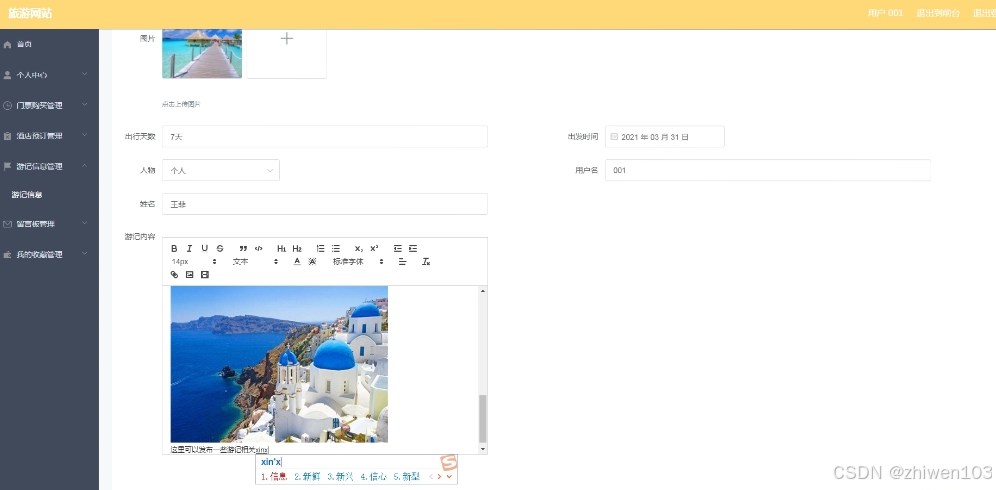This screenshot has width=996, height=490.
Task: Expand more IME candidate options
Action: 450,477
